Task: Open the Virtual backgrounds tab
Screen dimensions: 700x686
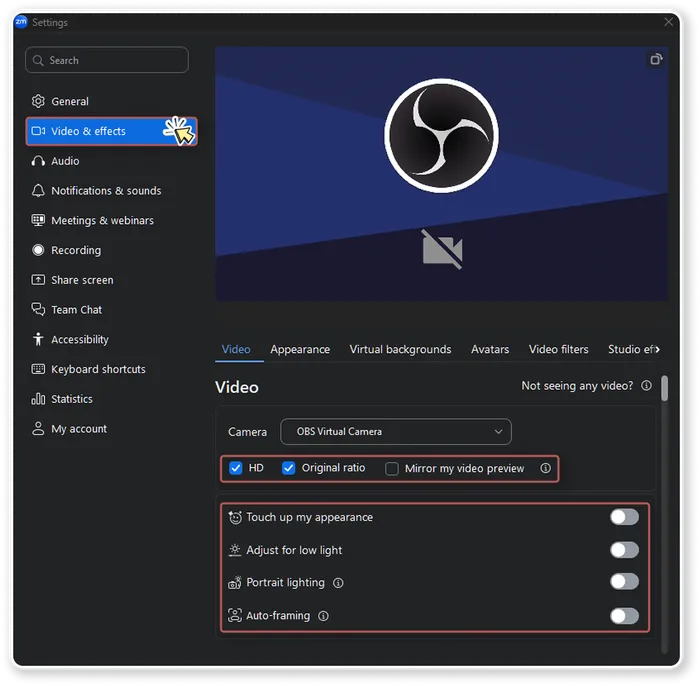Action: (x=400, y=349)
